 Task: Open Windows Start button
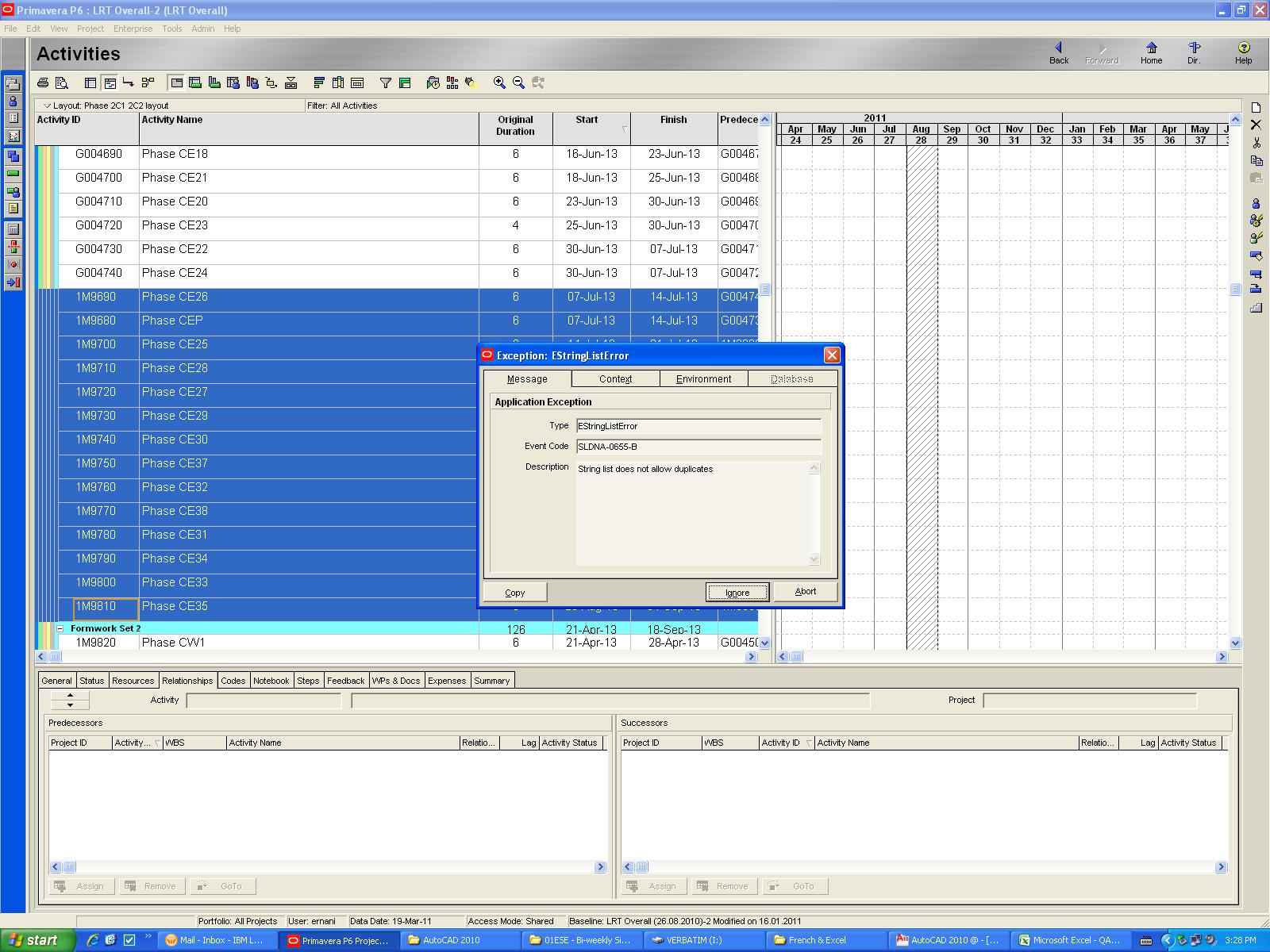pos(38,940)
